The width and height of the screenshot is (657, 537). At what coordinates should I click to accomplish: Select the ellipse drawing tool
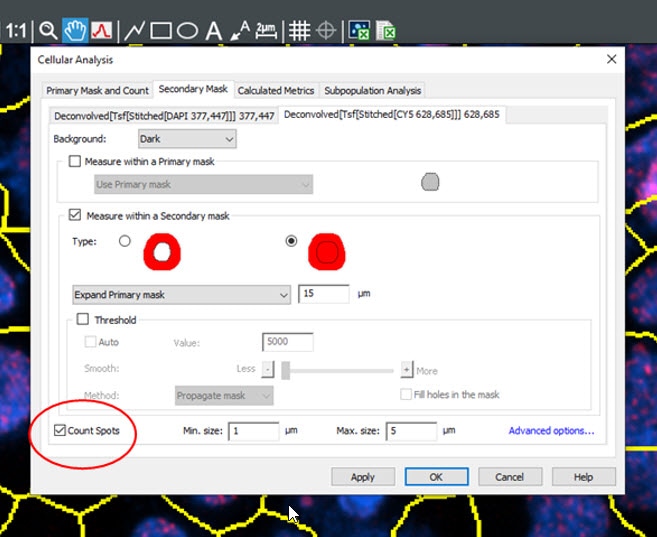tap(187, 30)
